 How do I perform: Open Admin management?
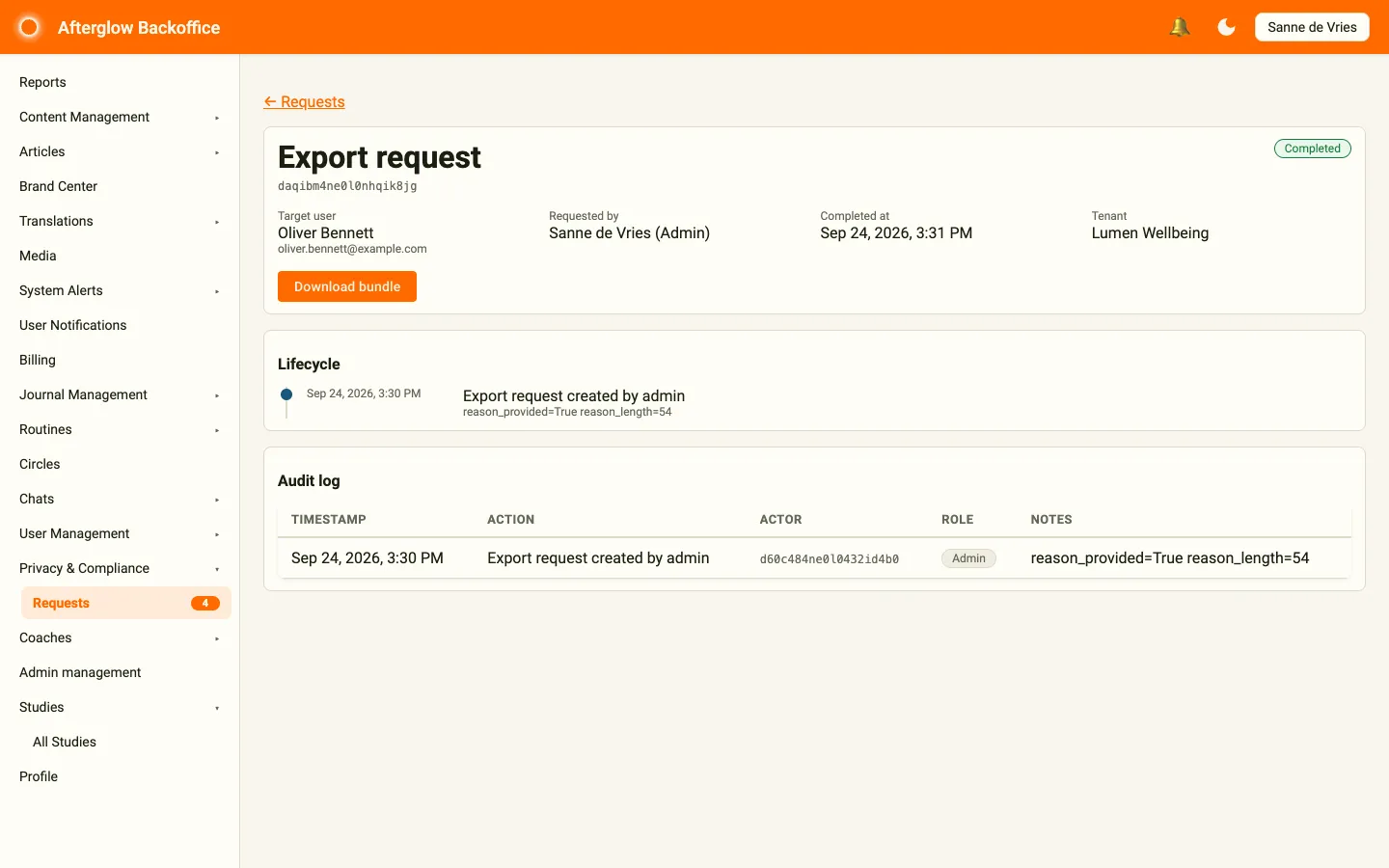tap(80, 672)
